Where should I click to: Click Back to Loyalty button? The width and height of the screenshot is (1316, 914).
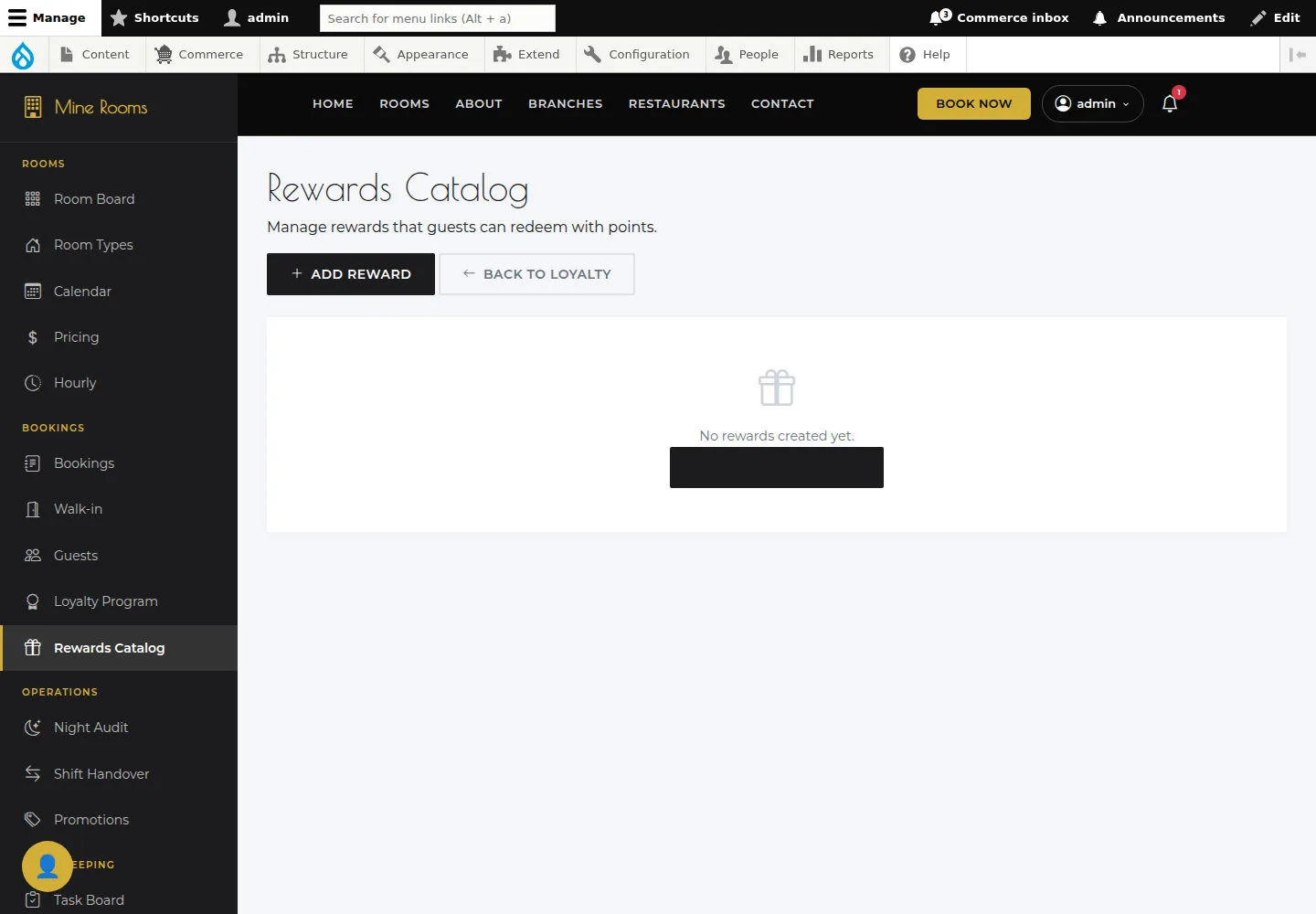(x=536, y=274)
